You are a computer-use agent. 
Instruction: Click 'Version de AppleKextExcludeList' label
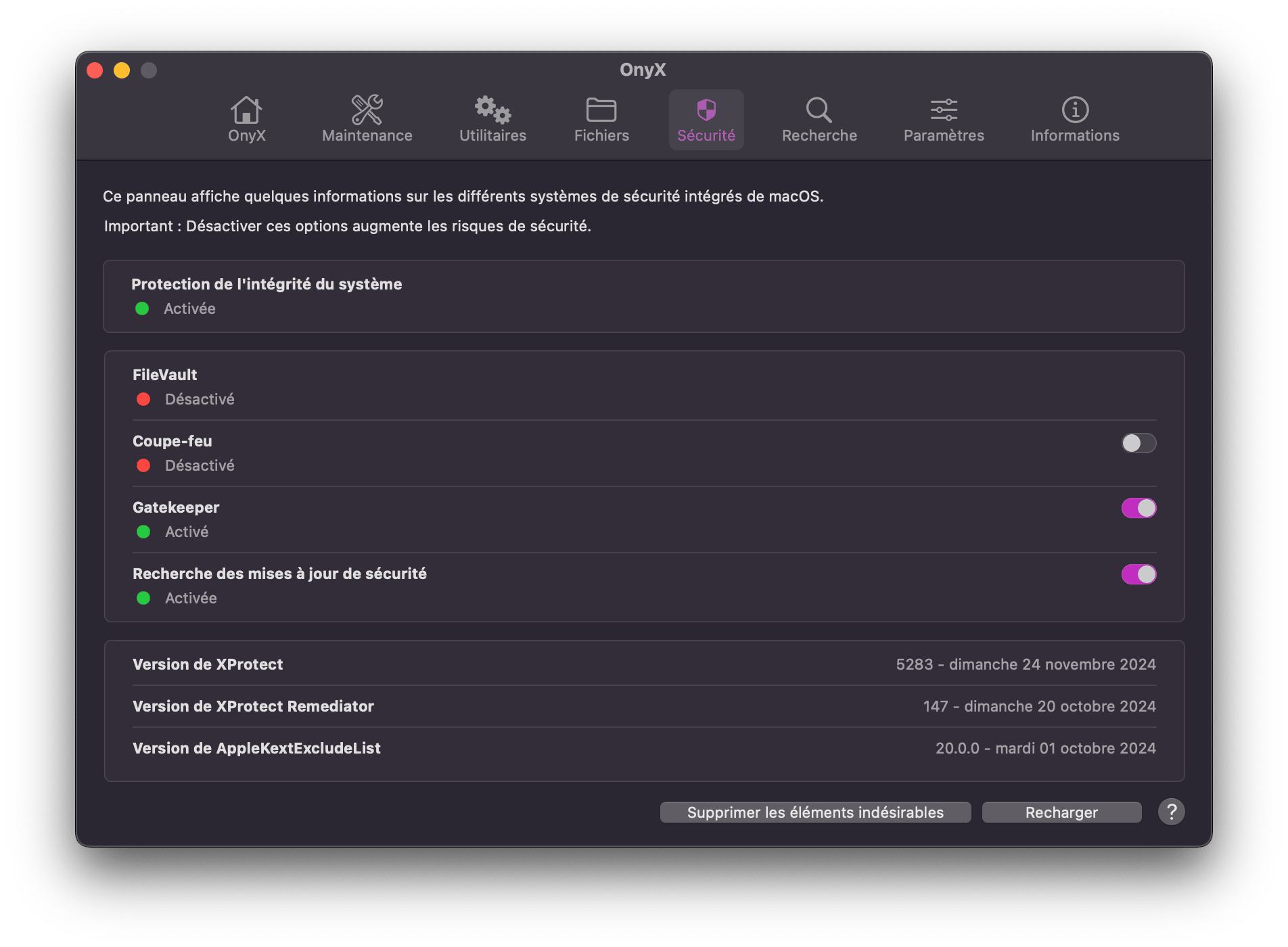(256, 748)
